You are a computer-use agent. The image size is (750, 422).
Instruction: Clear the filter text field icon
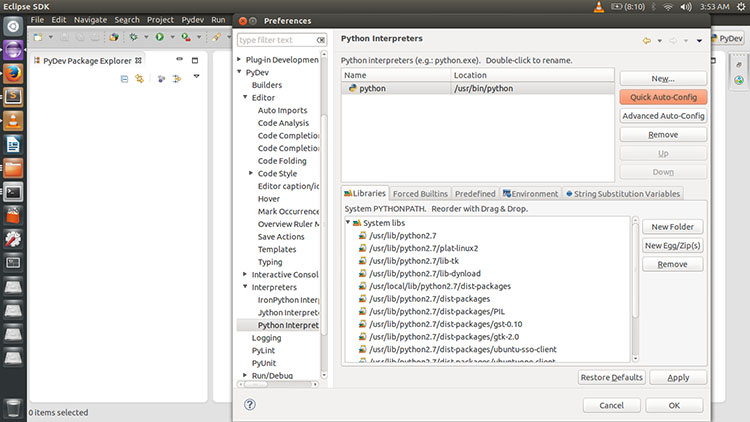[x=321, y=40]
